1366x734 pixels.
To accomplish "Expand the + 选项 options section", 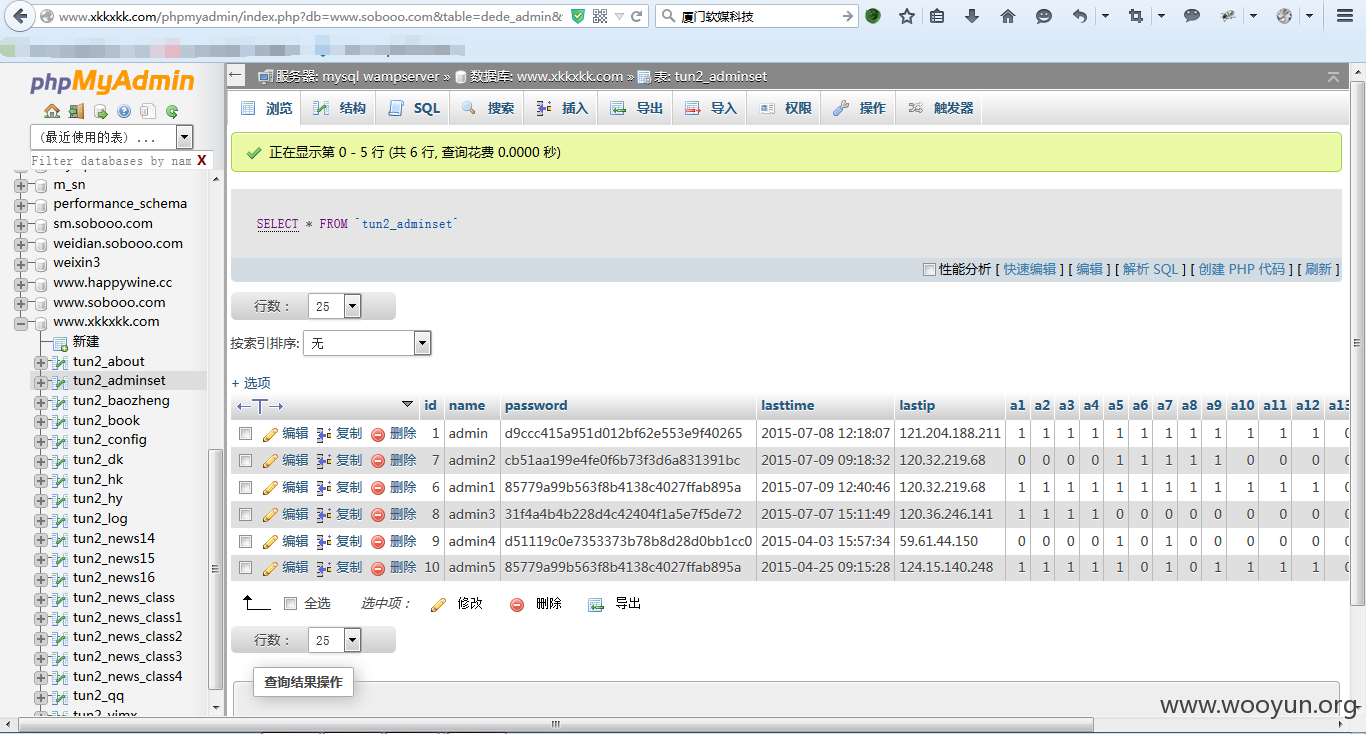I will 251,383.
